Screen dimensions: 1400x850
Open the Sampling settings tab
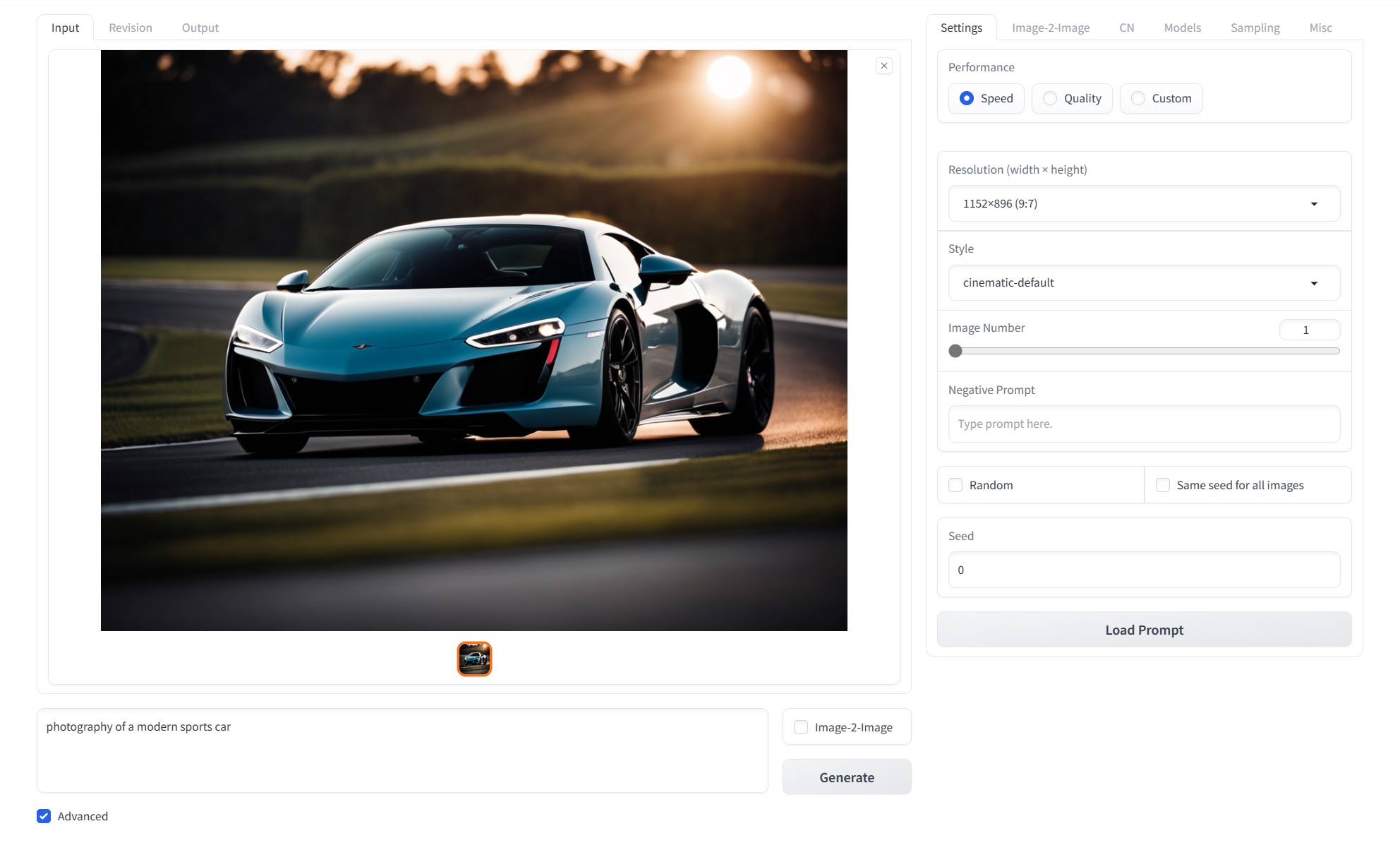coord(1255,28)
